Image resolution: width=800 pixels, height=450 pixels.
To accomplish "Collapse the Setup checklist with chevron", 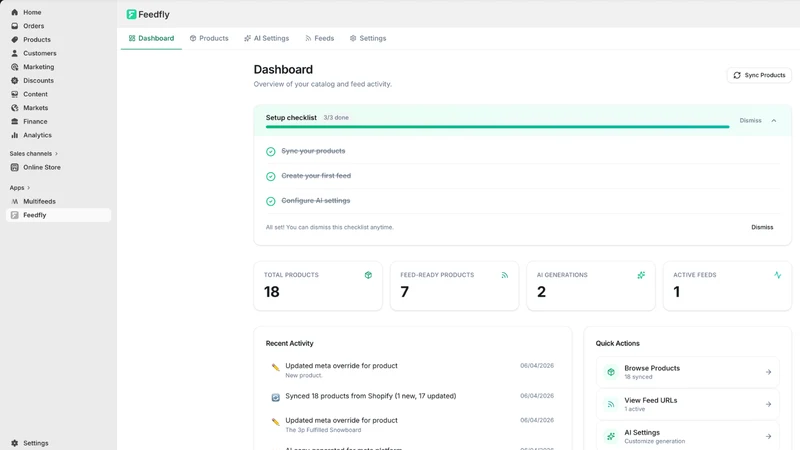I will coord(774,120).
